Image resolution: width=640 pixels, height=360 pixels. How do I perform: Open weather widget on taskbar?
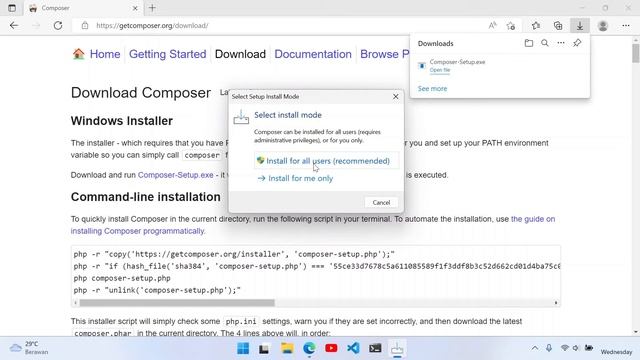coord(29,348)
